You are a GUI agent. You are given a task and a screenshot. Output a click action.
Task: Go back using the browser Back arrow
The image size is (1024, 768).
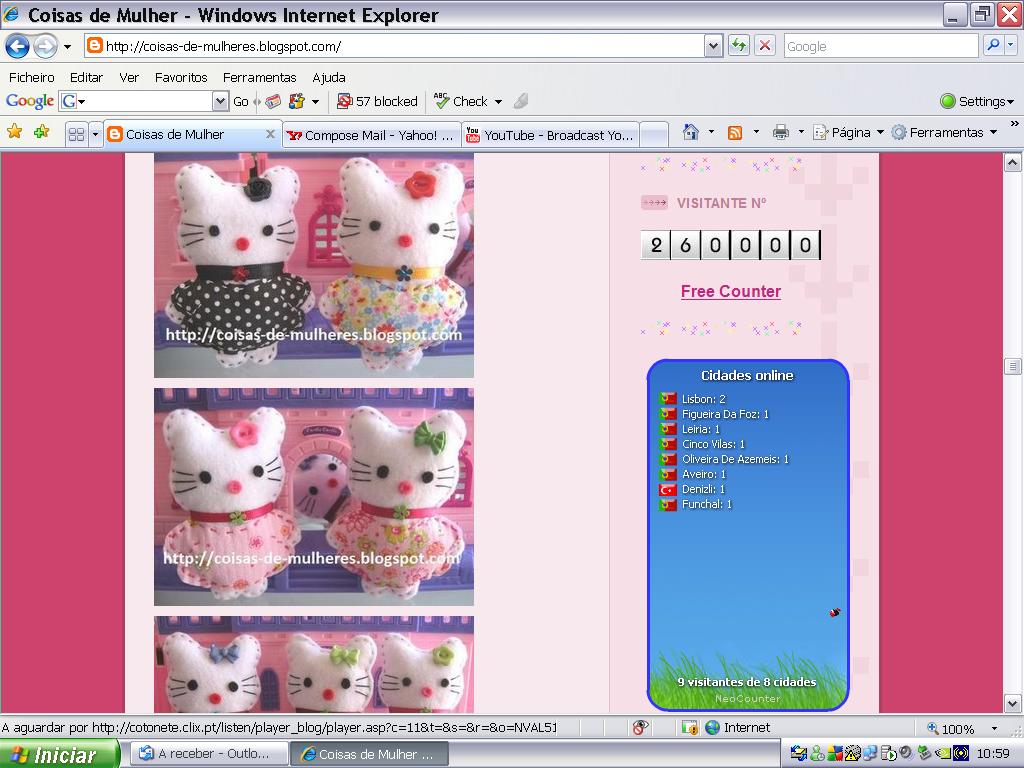click(17, 46)
